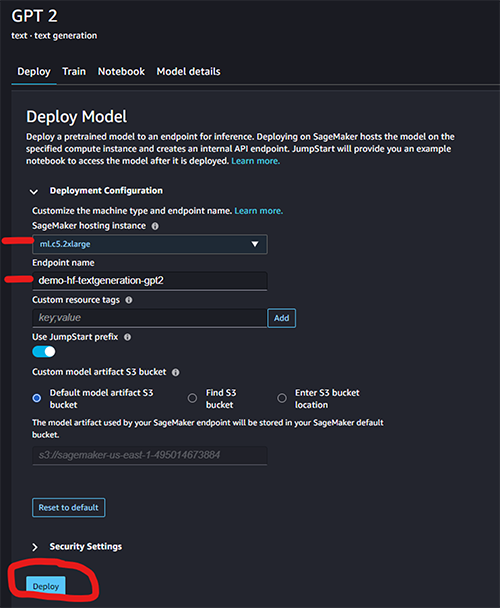500x608 pixels.
Task: Open the ml.c5.2xlarge hosting instance dropdown
Action: (x=150, y=244)
